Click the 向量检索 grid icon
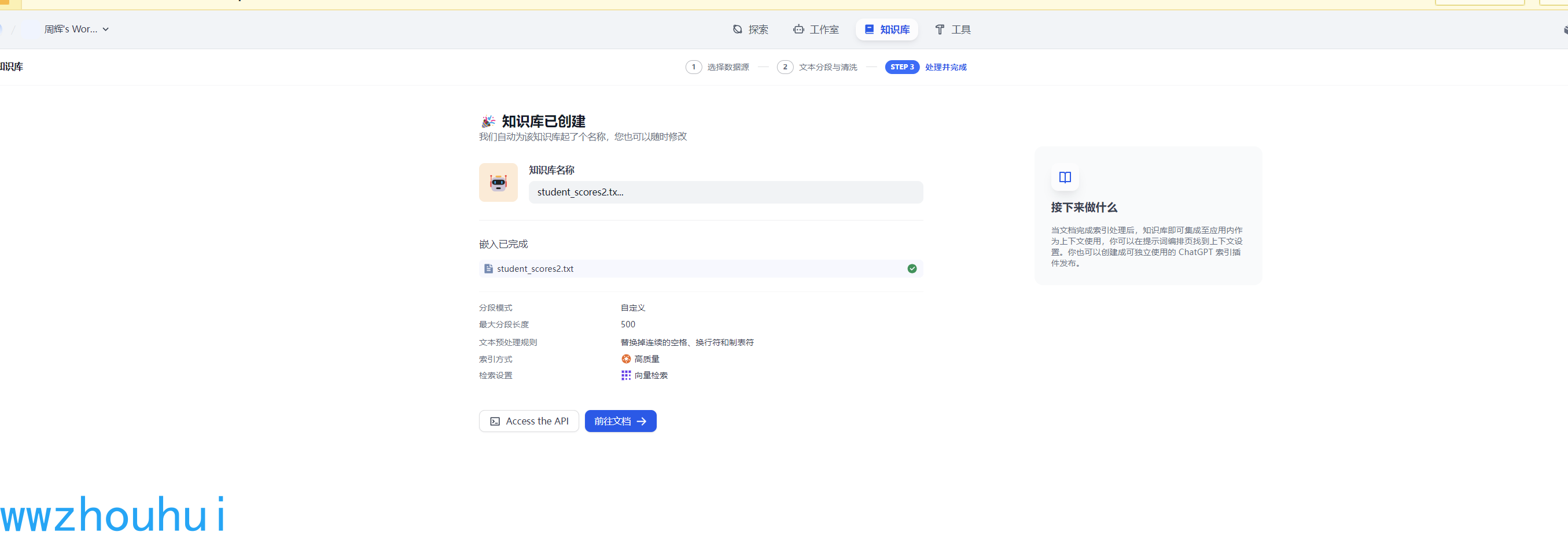The width and height of the screenshot is (1568, 539). click(625, 375)
